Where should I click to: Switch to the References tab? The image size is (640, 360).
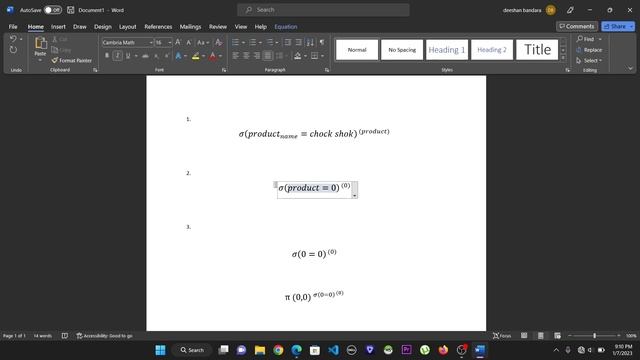click(158, 27)
